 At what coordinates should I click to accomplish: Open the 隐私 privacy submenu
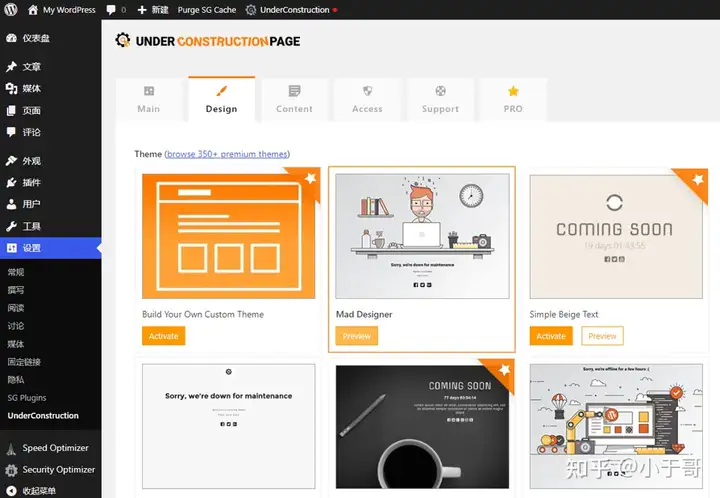point(16,380)
